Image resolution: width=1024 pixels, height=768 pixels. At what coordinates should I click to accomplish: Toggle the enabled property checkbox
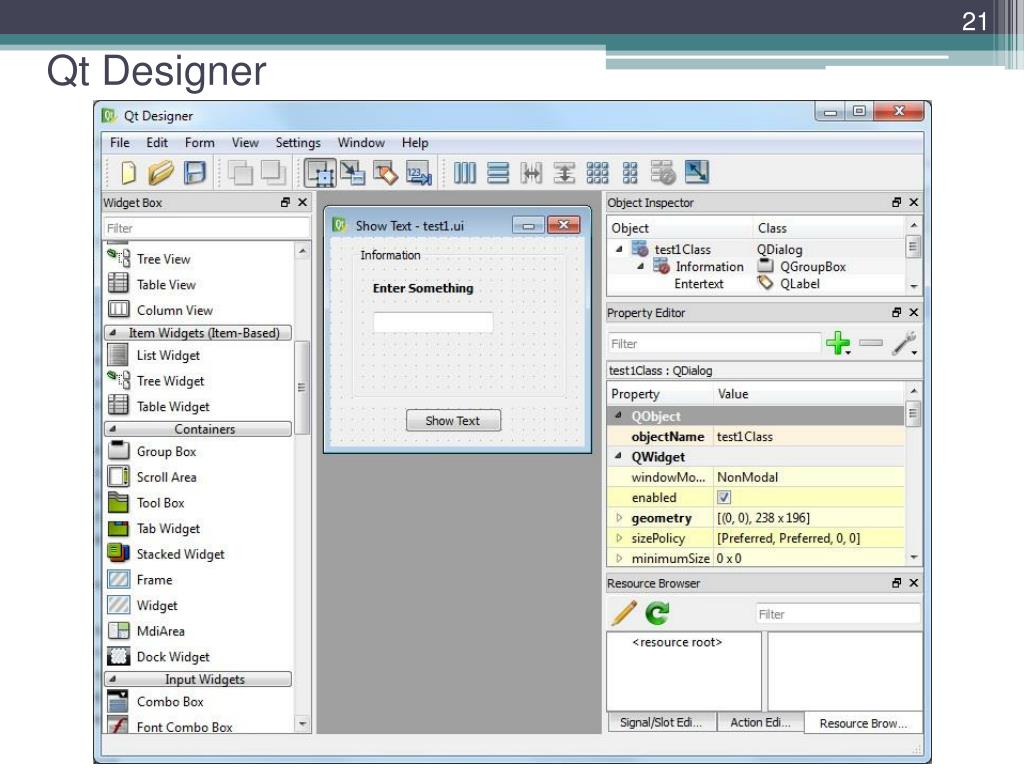[x=724, y=498]
